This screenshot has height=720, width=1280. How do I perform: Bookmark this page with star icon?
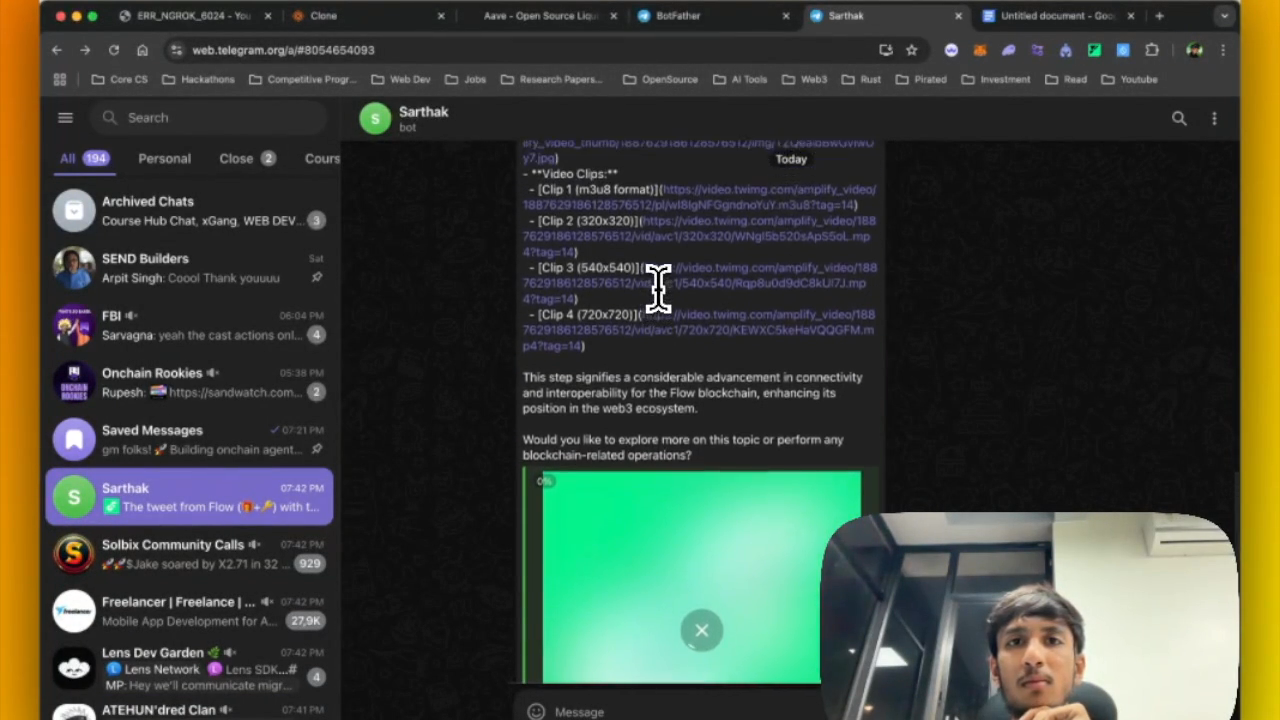coord(911,50)
